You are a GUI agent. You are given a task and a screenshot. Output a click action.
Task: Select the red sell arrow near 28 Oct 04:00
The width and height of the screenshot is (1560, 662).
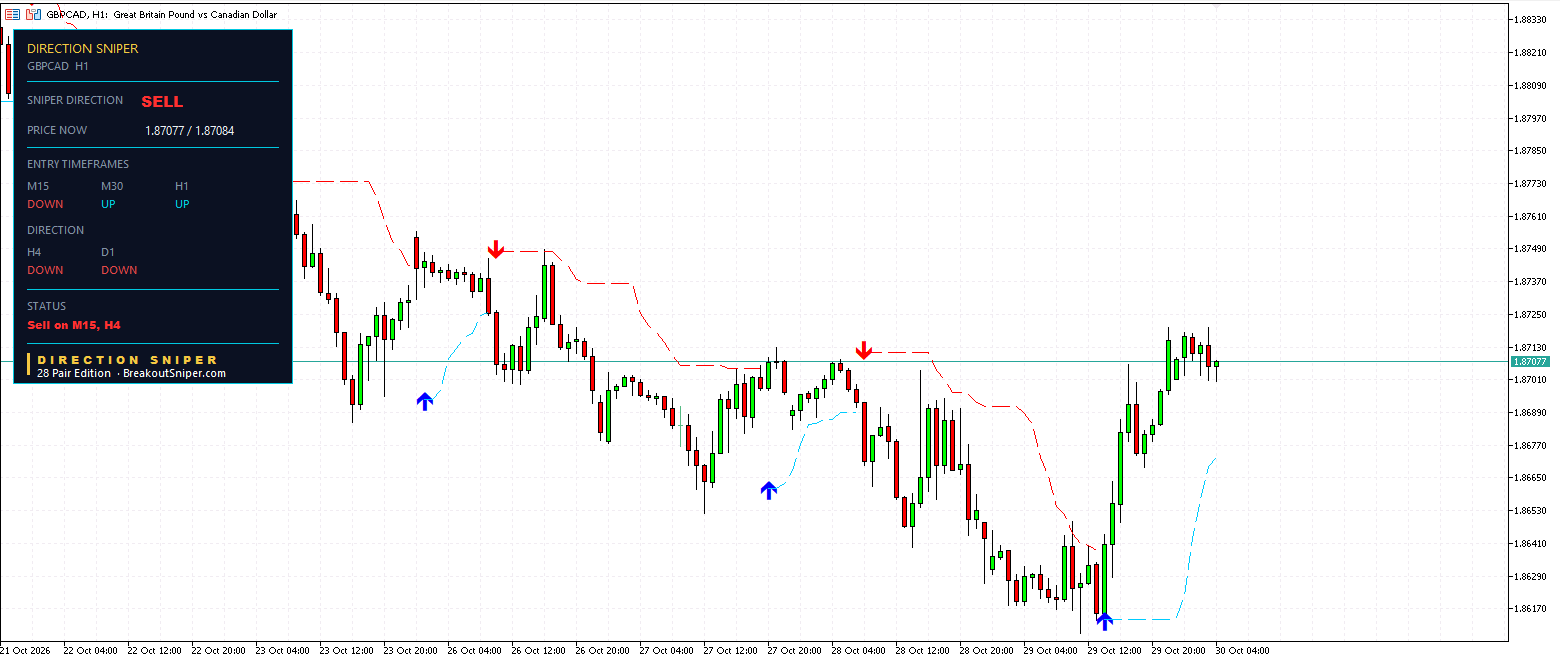click(864, 350)
